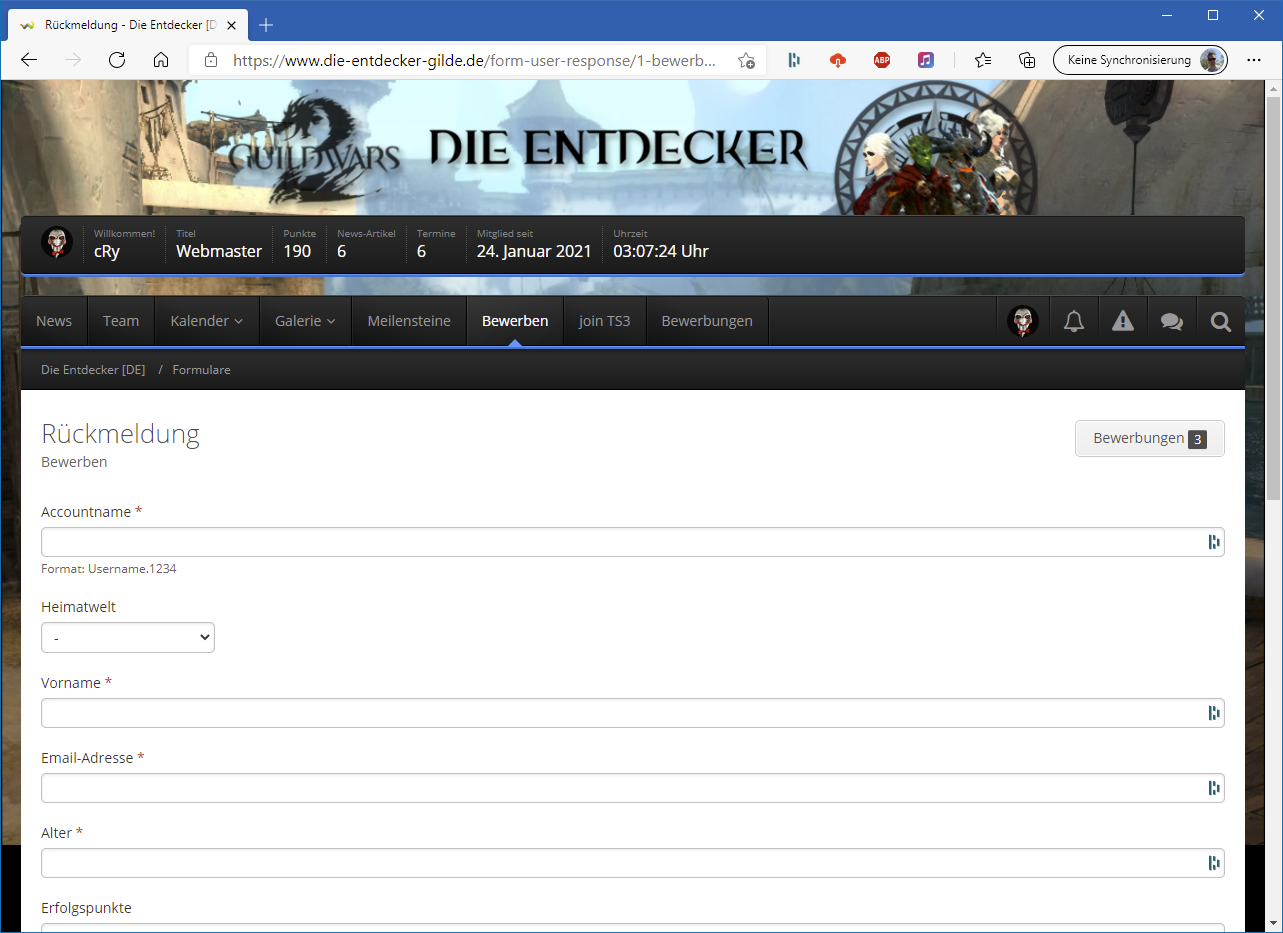Image resolution: width=1283 pixels, height=933 pixels.
Task: Open the browser collections icon
Action: pyautogui.click(x=1027, y=60)
